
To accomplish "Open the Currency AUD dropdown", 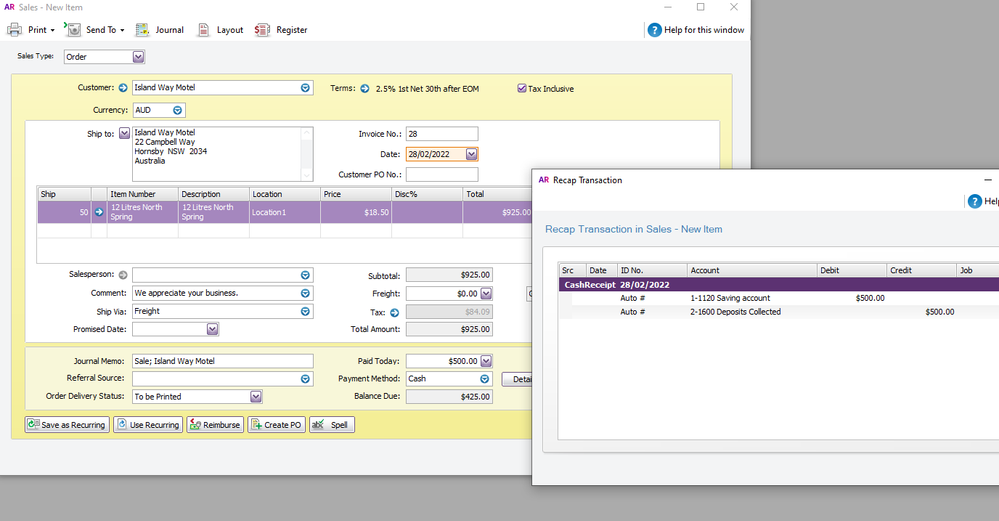I will pyautogui.click(x=177, y=110).
